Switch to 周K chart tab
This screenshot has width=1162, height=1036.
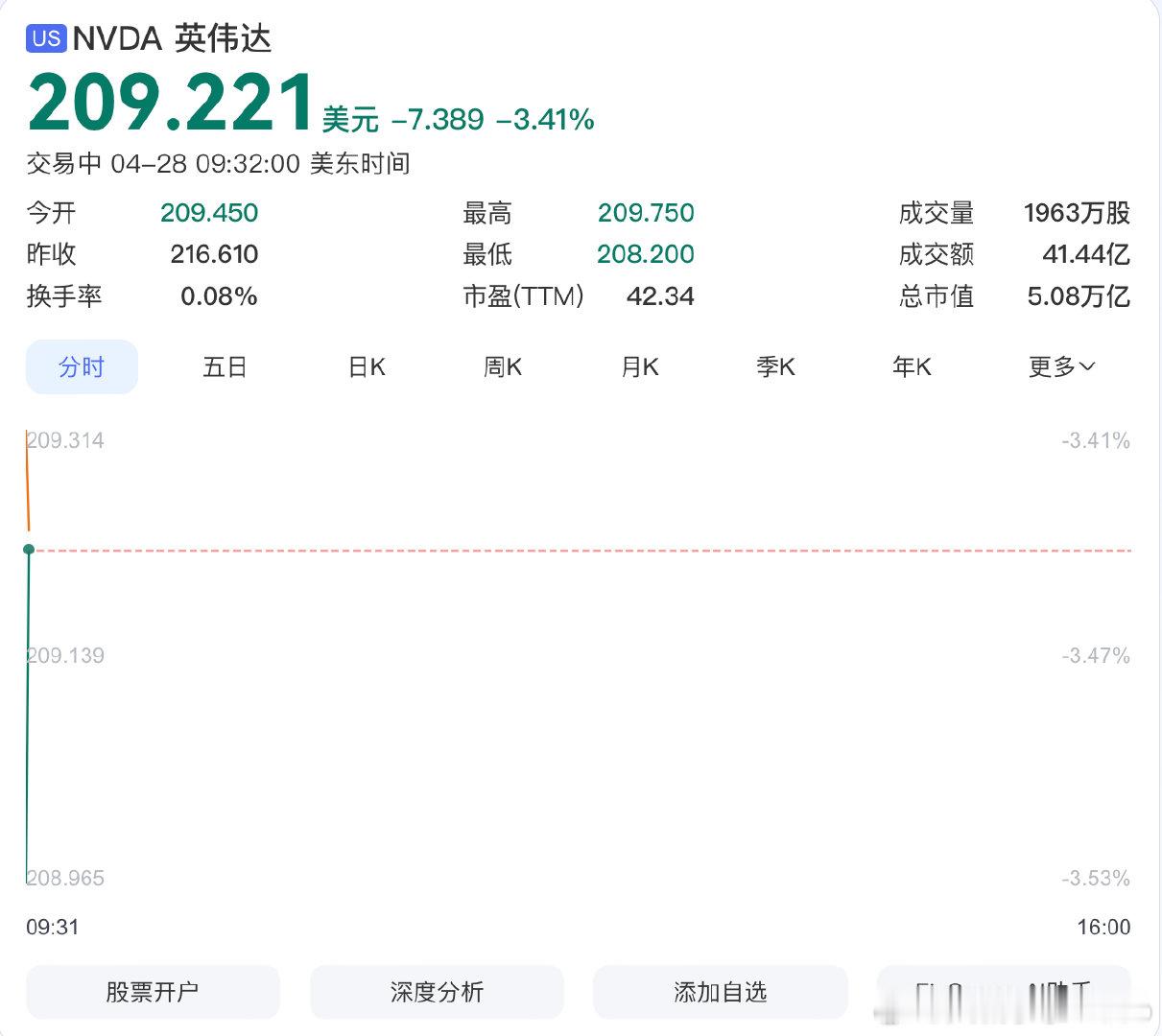point(503,366)
